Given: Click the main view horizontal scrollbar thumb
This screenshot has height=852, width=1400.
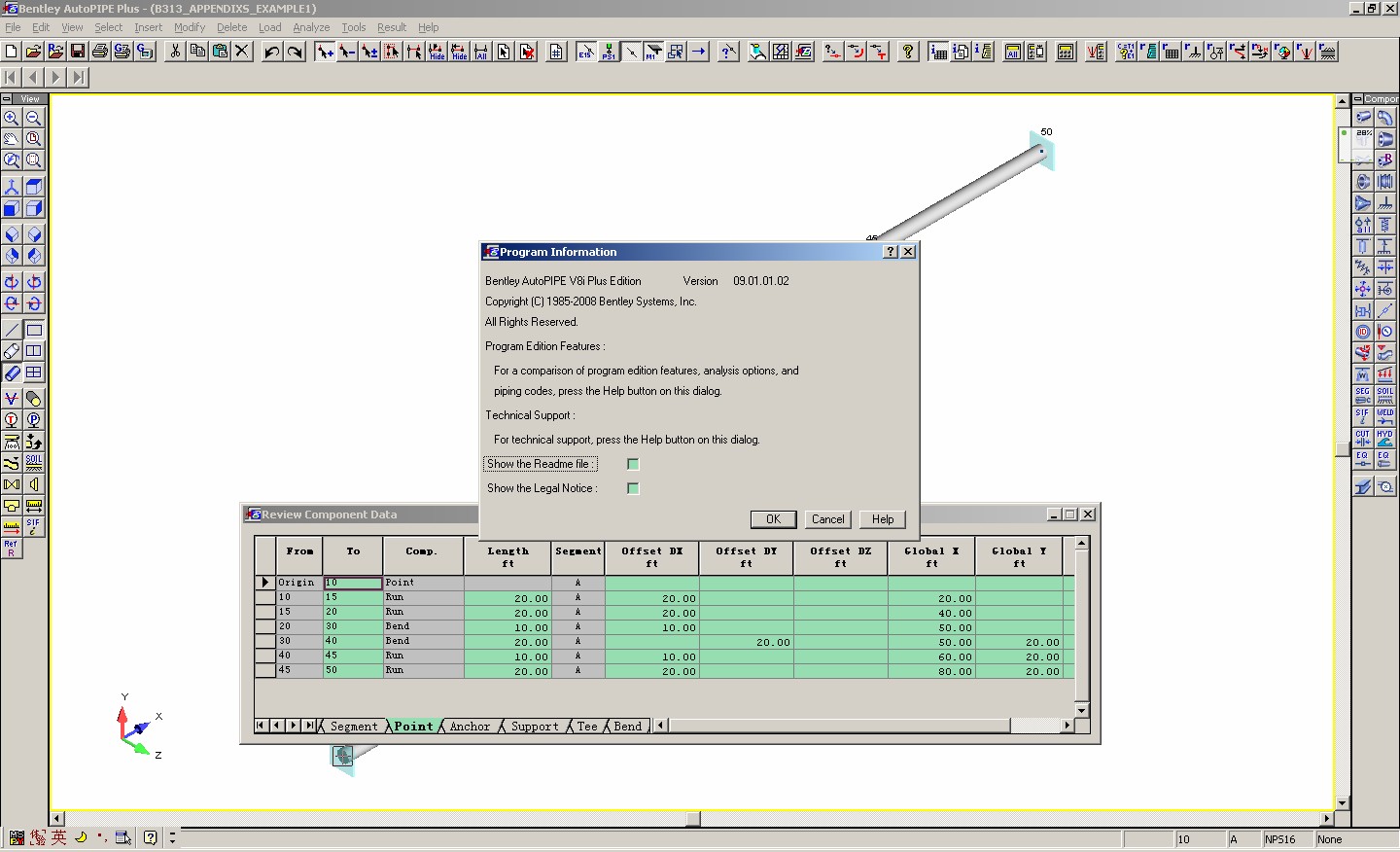Looking at the screenshot, I should coord(693,819).
